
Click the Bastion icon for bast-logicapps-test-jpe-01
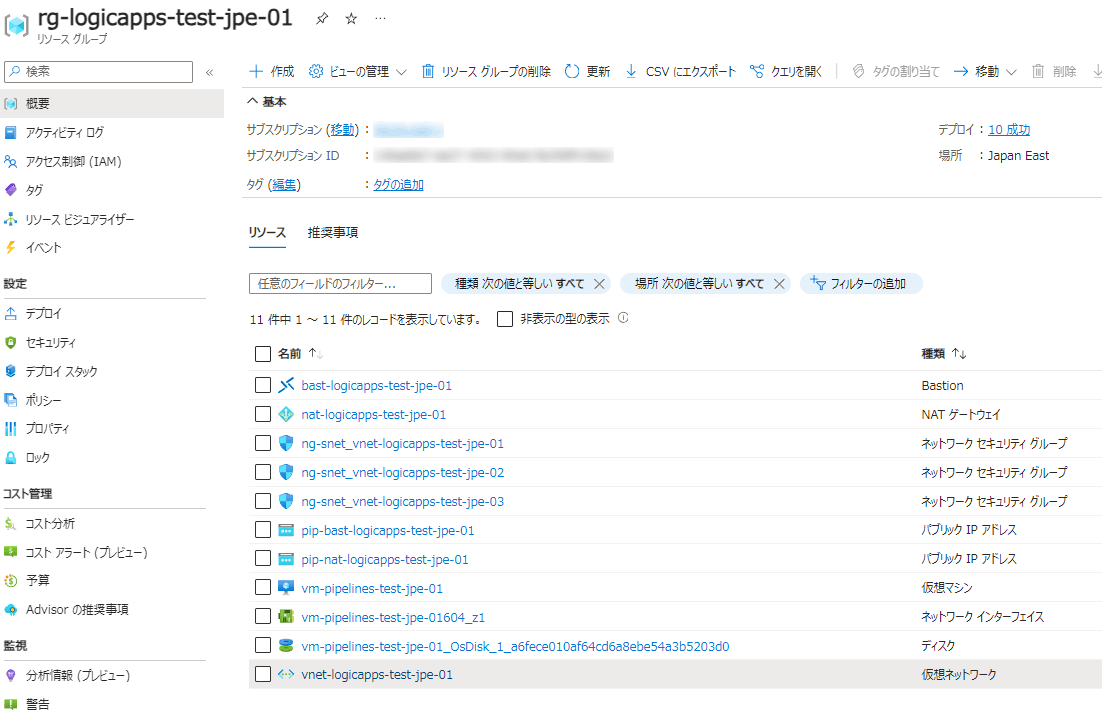click(x=286, y=385)
